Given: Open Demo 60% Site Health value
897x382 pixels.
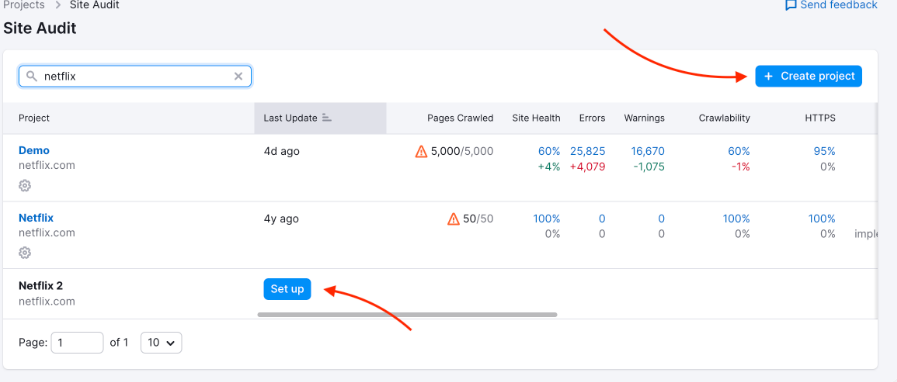Looking at the screenshot, I should 549,152.
